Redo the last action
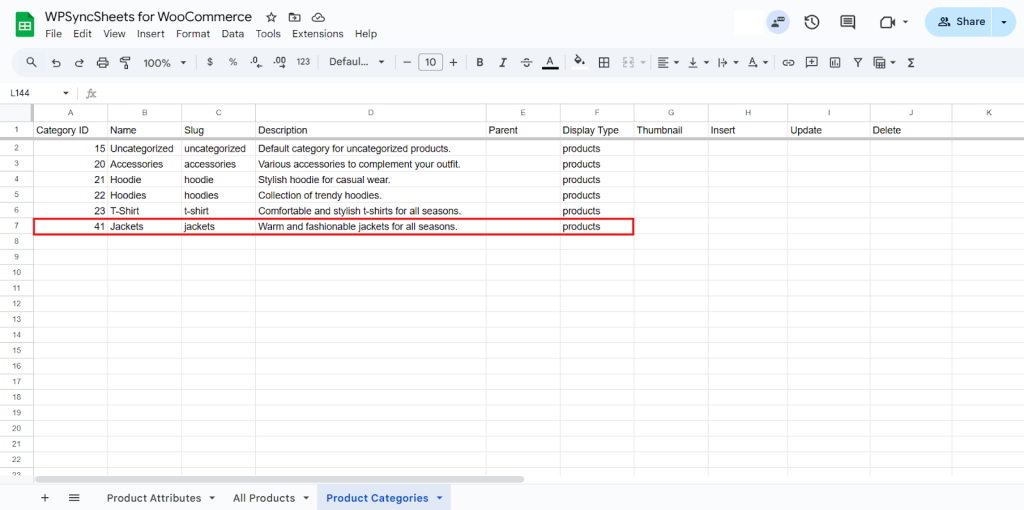 (x=79, y=63)
